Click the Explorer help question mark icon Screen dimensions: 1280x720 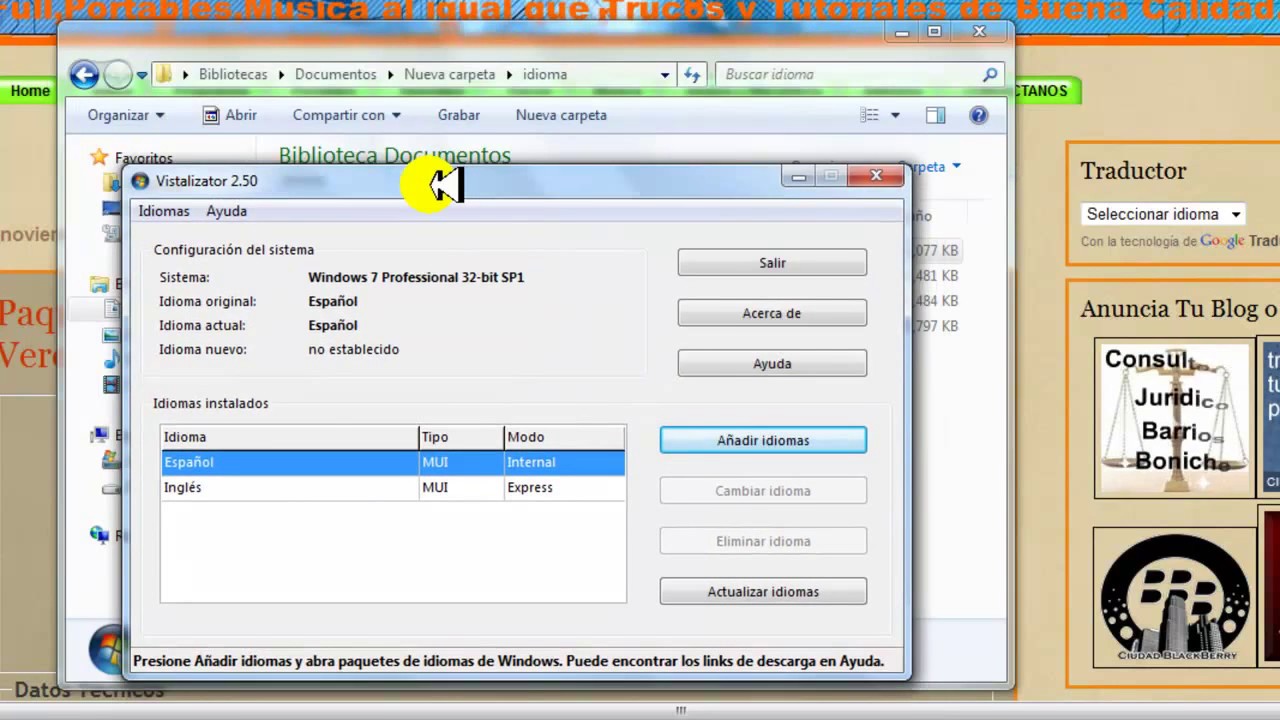pyautogui.click(x=979, y=115)
